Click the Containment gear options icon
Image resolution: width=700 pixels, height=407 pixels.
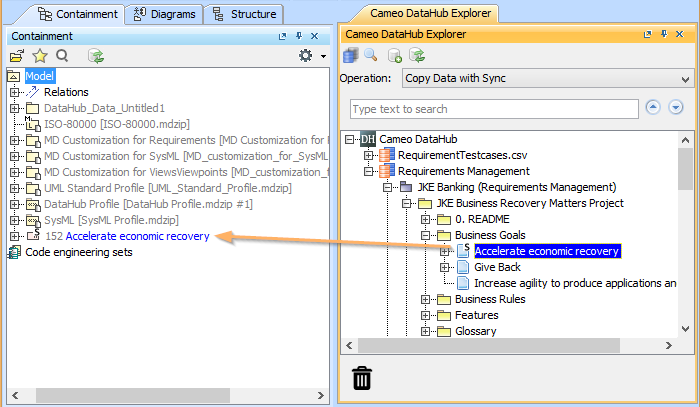point(305,56)
